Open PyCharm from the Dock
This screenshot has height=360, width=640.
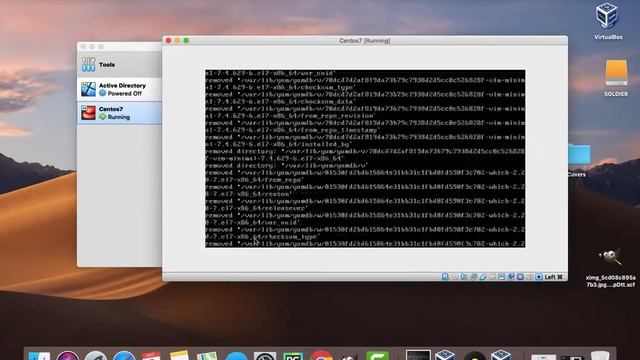(x=293, y=356)
